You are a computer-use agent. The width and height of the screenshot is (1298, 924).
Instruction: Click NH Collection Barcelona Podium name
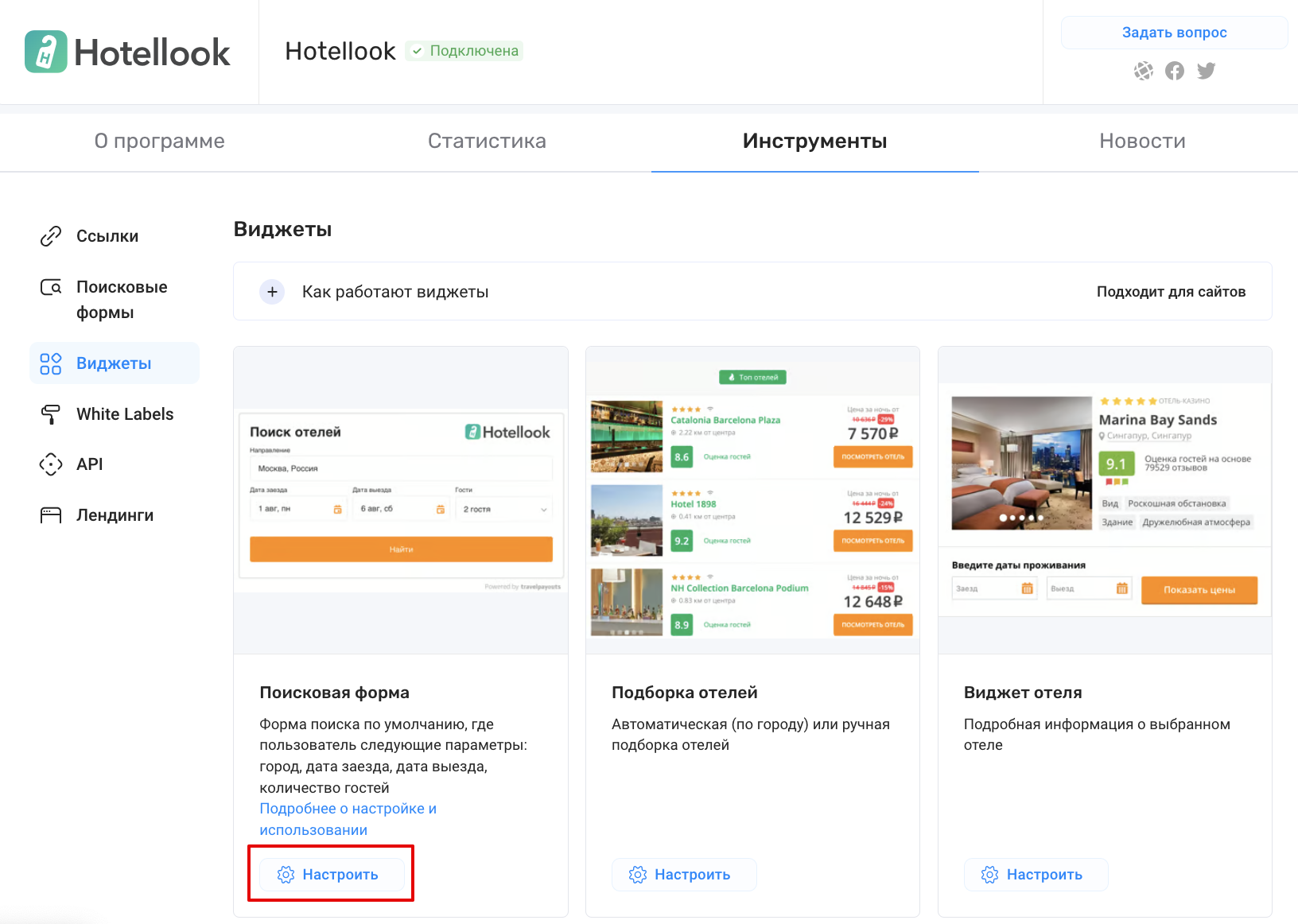pos(740,588)
